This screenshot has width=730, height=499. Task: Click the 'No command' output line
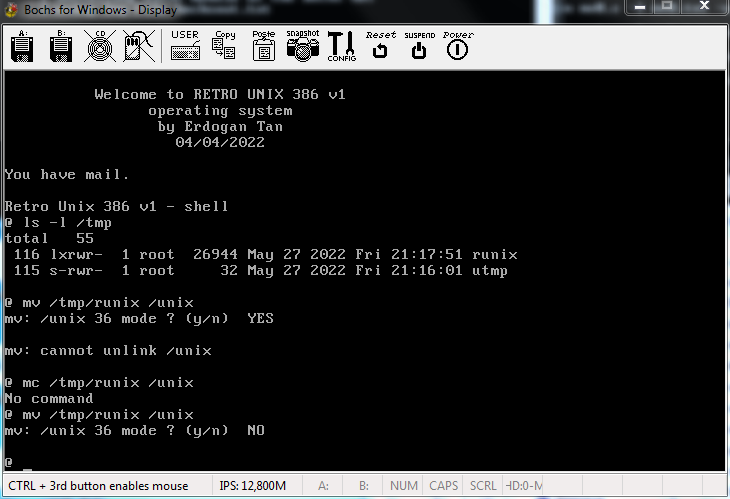pyautogui.click(x=49, y=398)
